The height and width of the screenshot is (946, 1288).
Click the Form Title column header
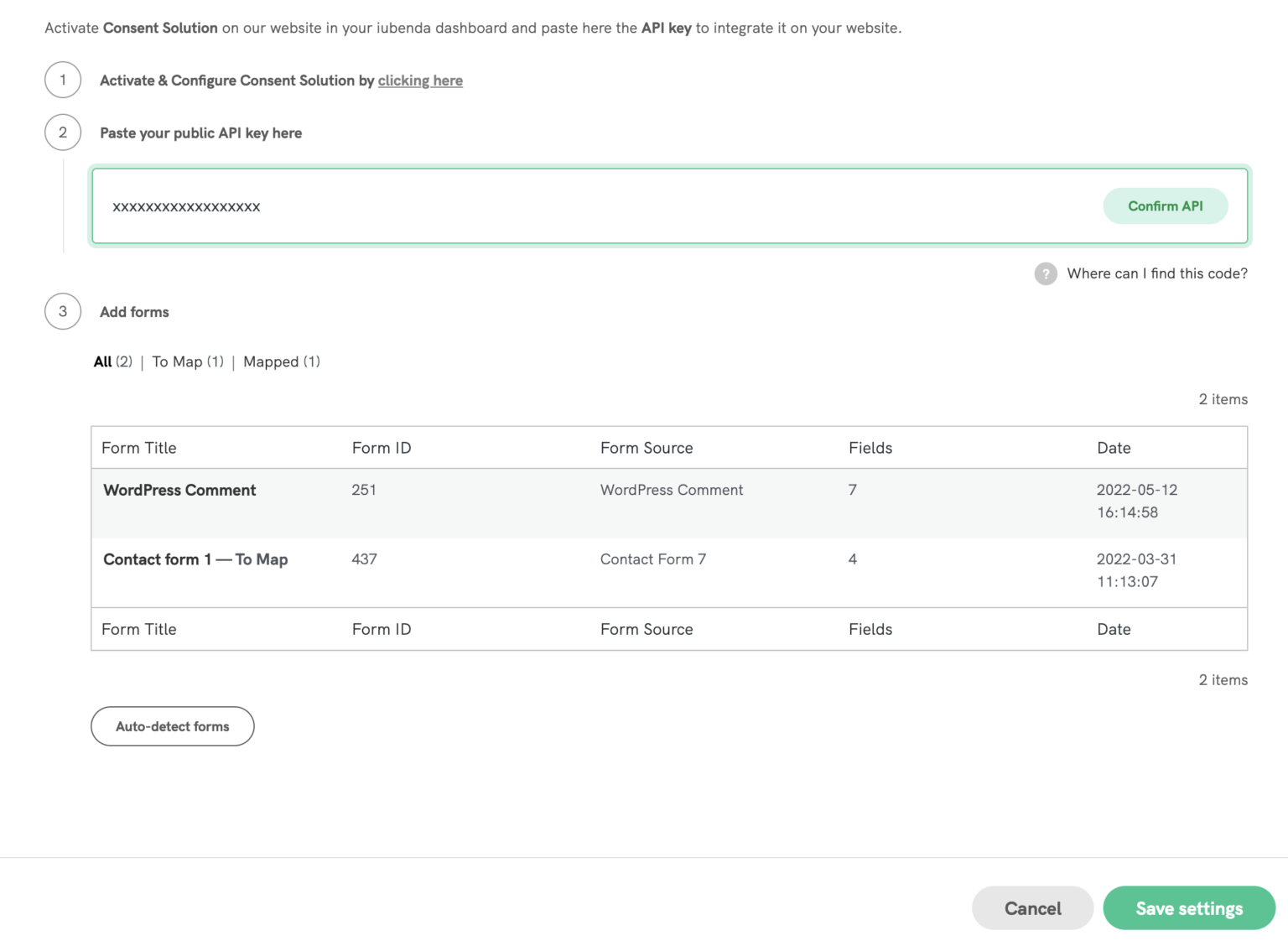(138, 447)
